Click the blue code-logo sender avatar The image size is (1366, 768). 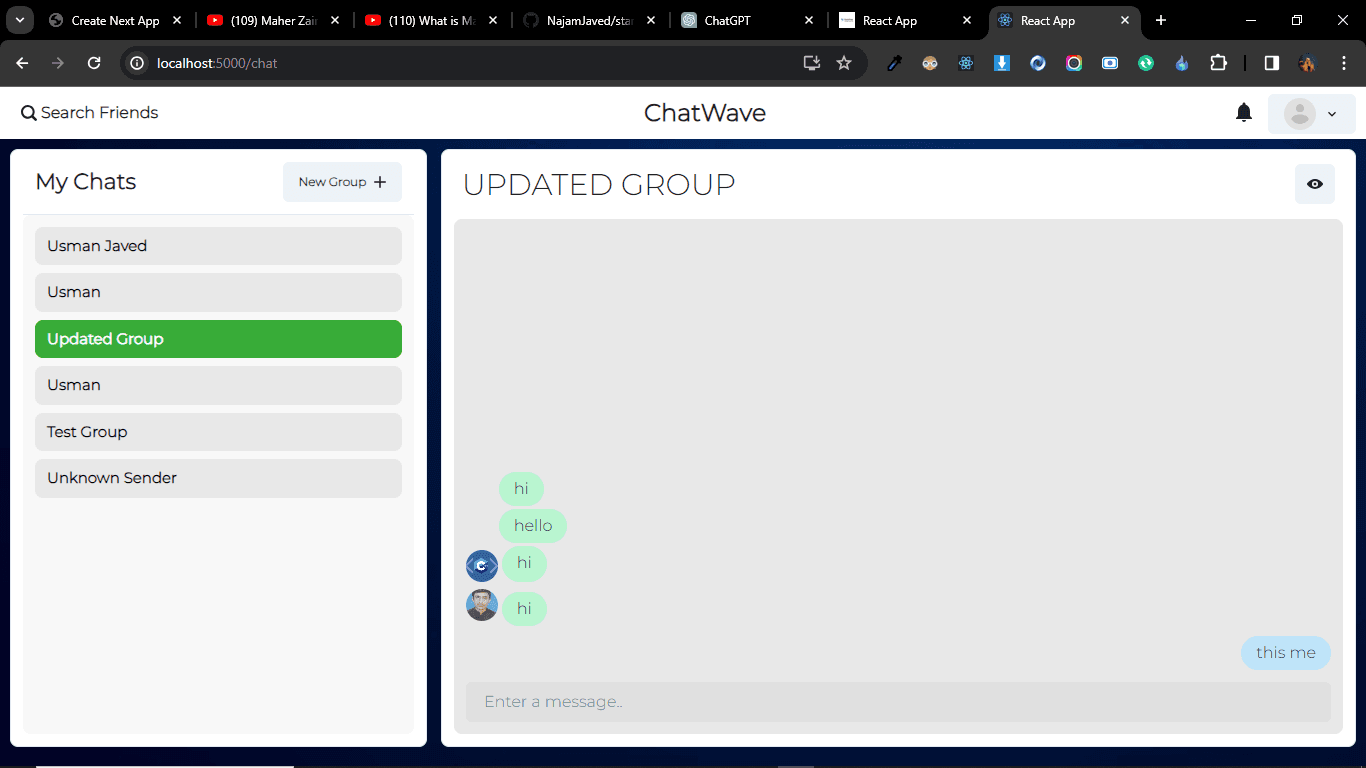point(482,566)
